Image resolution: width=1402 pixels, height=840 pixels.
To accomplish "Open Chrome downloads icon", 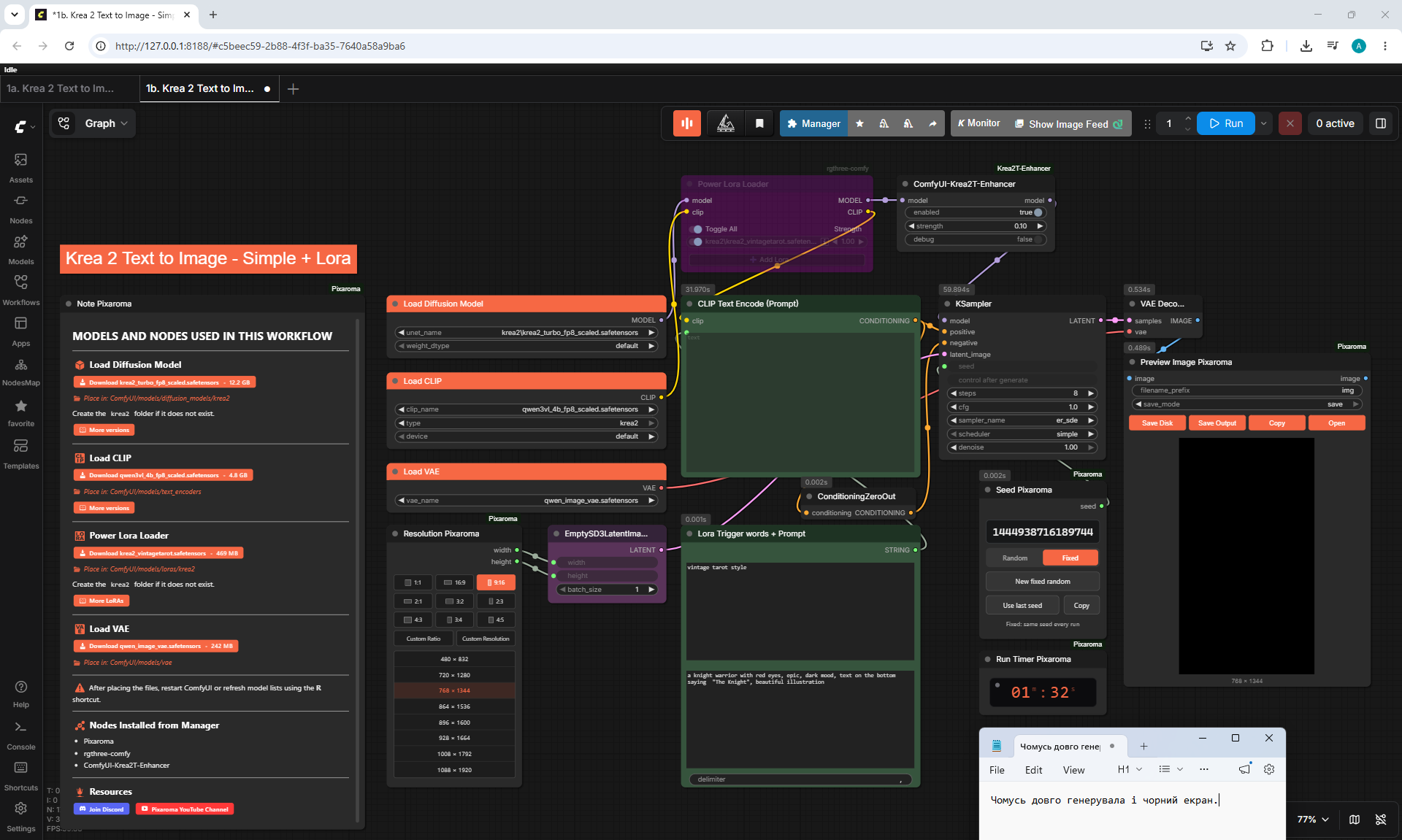I will click(x=1306, y=46).
